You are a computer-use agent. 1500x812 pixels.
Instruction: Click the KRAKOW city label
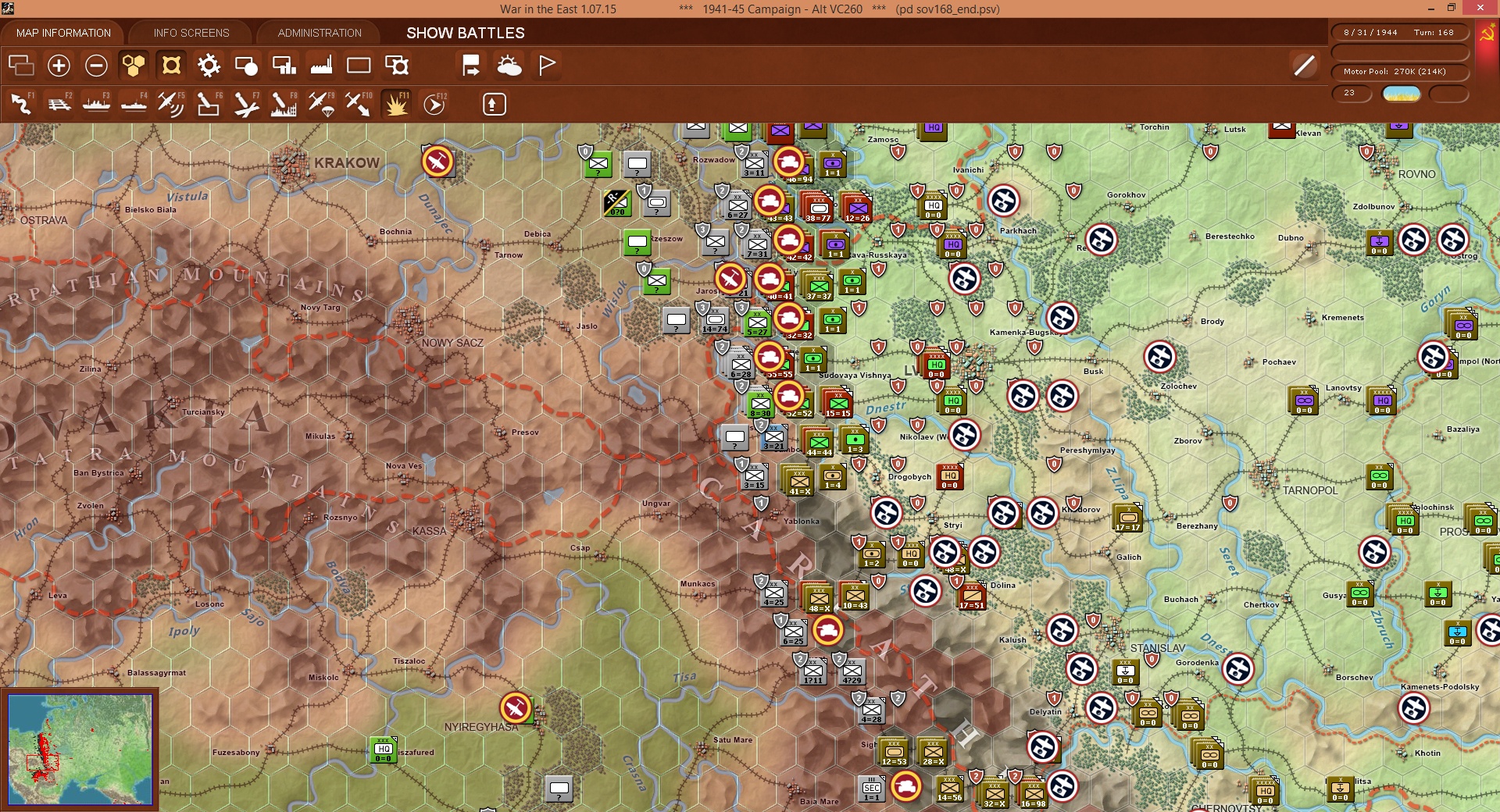(347, 163)
